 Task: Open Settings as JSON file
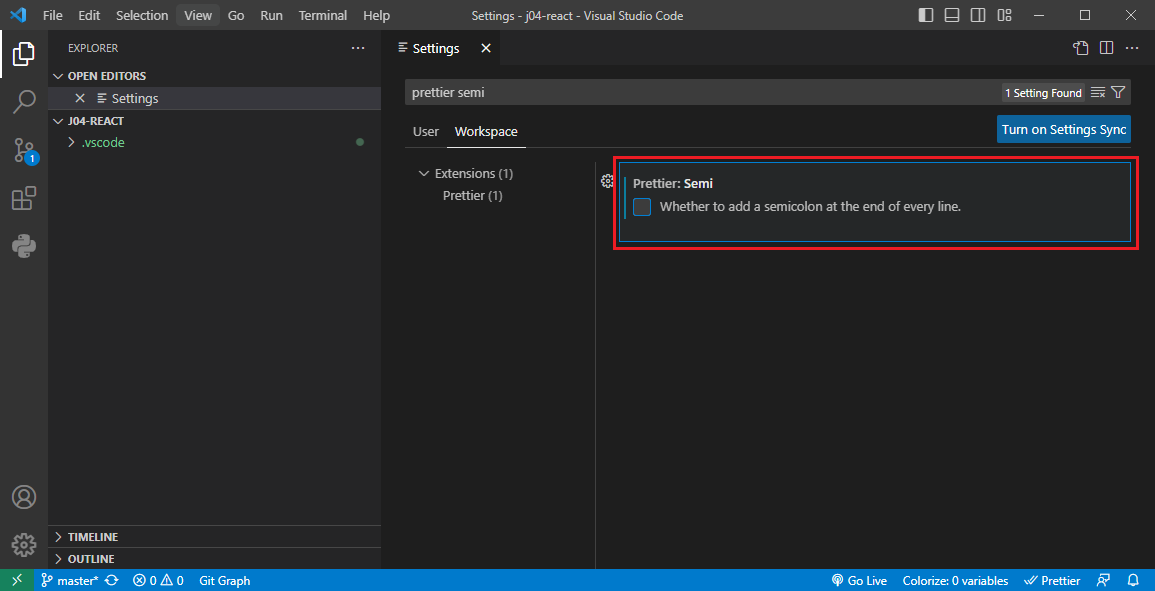[1080, 48]
